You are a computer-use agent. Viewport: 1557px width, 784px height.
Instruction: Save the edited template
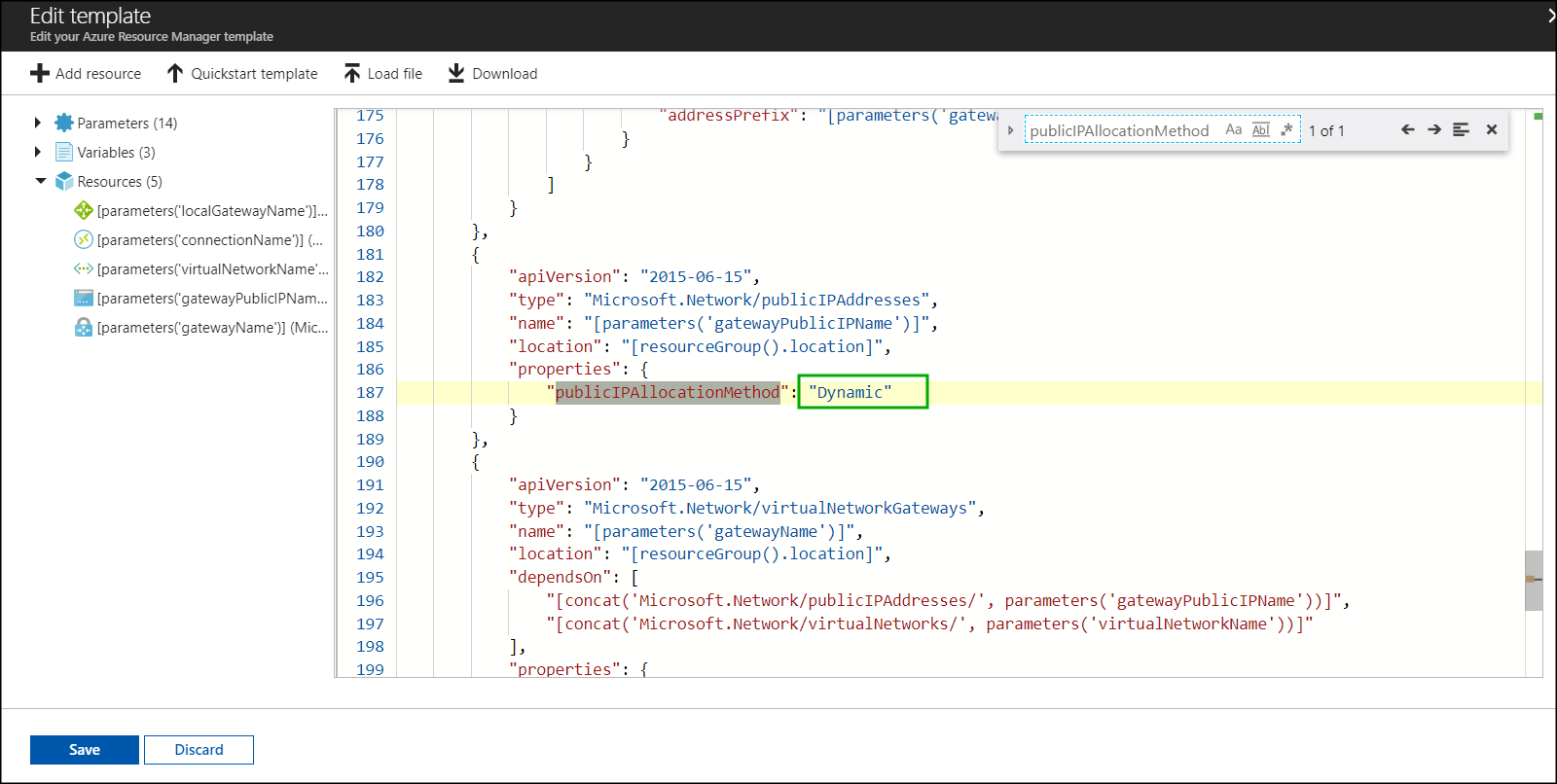click(x=85, y=750)
